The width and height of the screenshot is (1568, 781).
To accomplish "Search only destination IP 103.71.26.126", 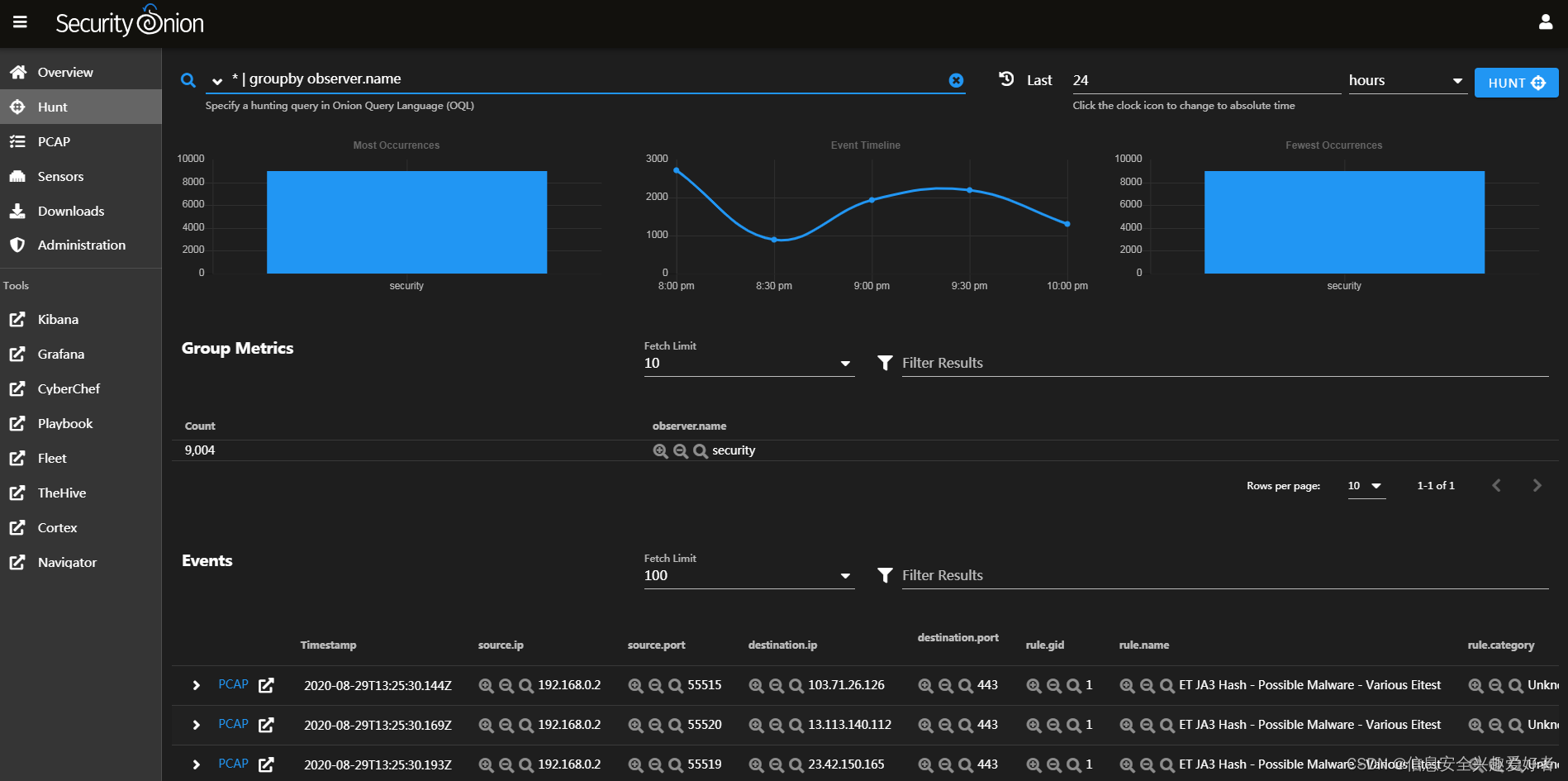I will (796, 685).
